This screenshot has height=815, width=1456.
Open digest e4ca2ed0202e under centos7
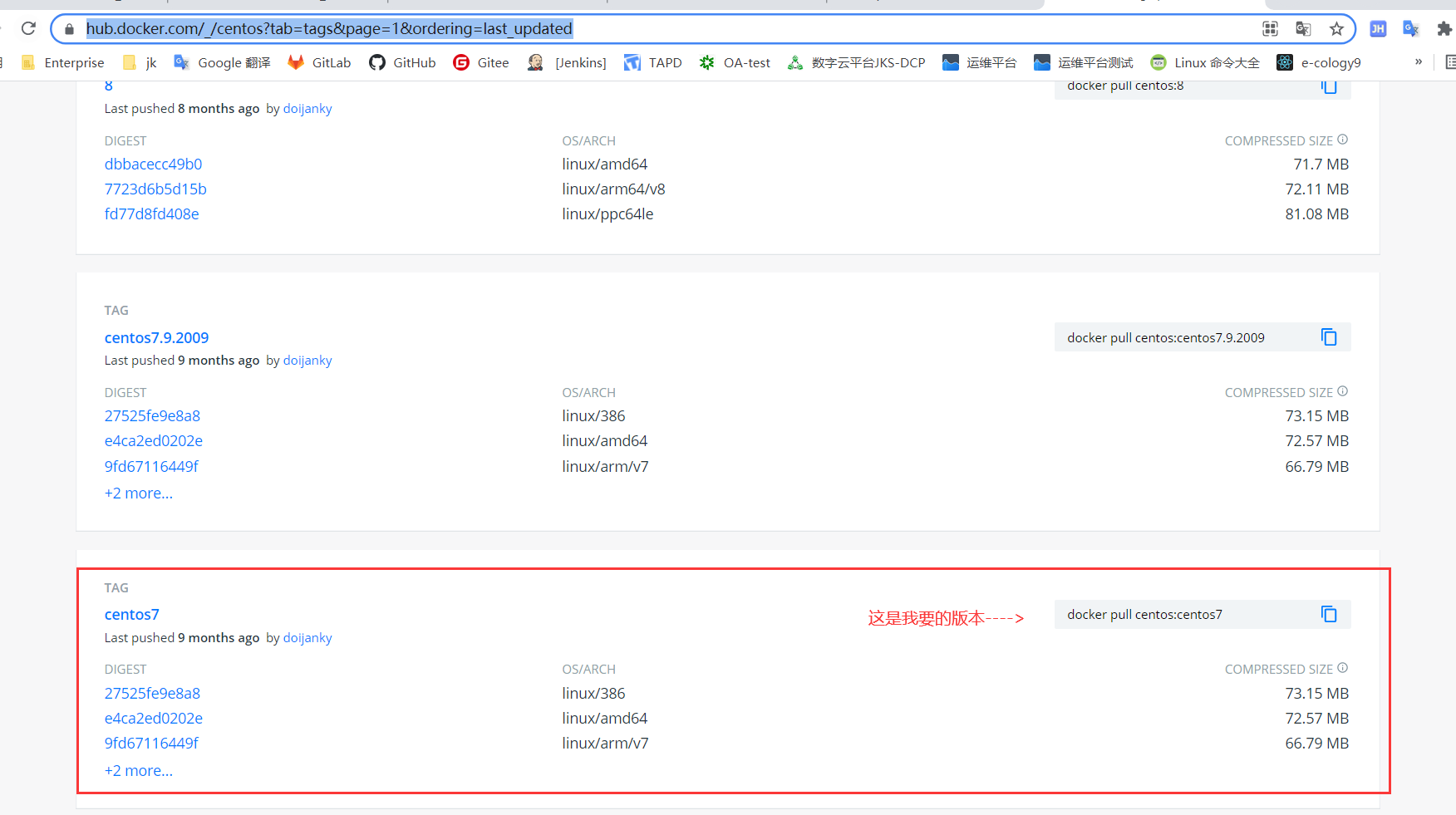(x=154, y=719)
